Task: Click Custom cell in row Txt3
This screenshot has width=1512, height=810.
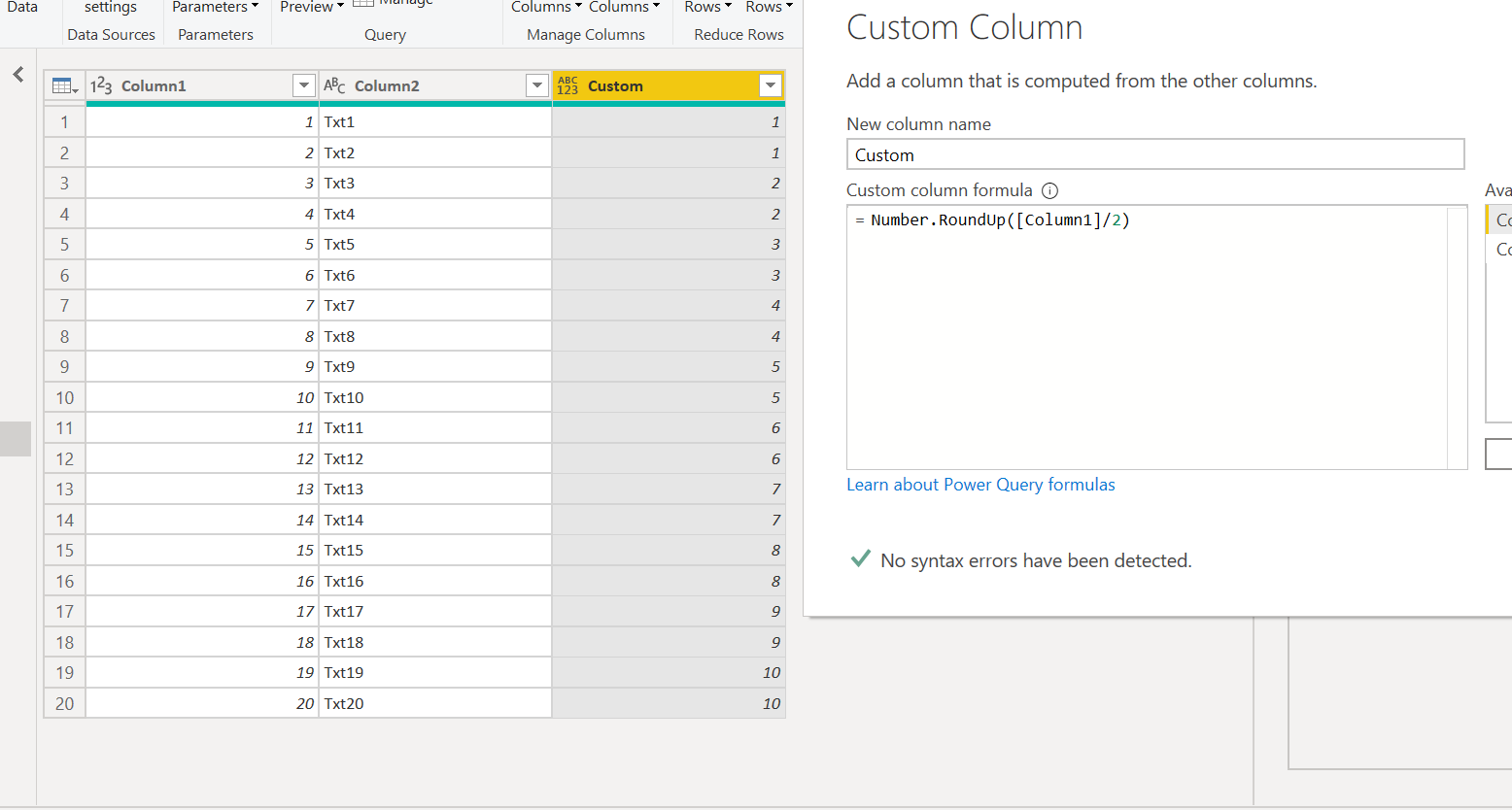Action: click(x=669, y=184)
